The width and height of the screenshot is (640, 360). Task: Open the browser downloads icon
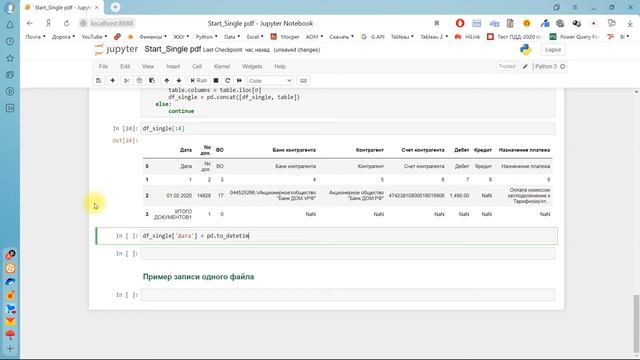(x=630, y=23)
